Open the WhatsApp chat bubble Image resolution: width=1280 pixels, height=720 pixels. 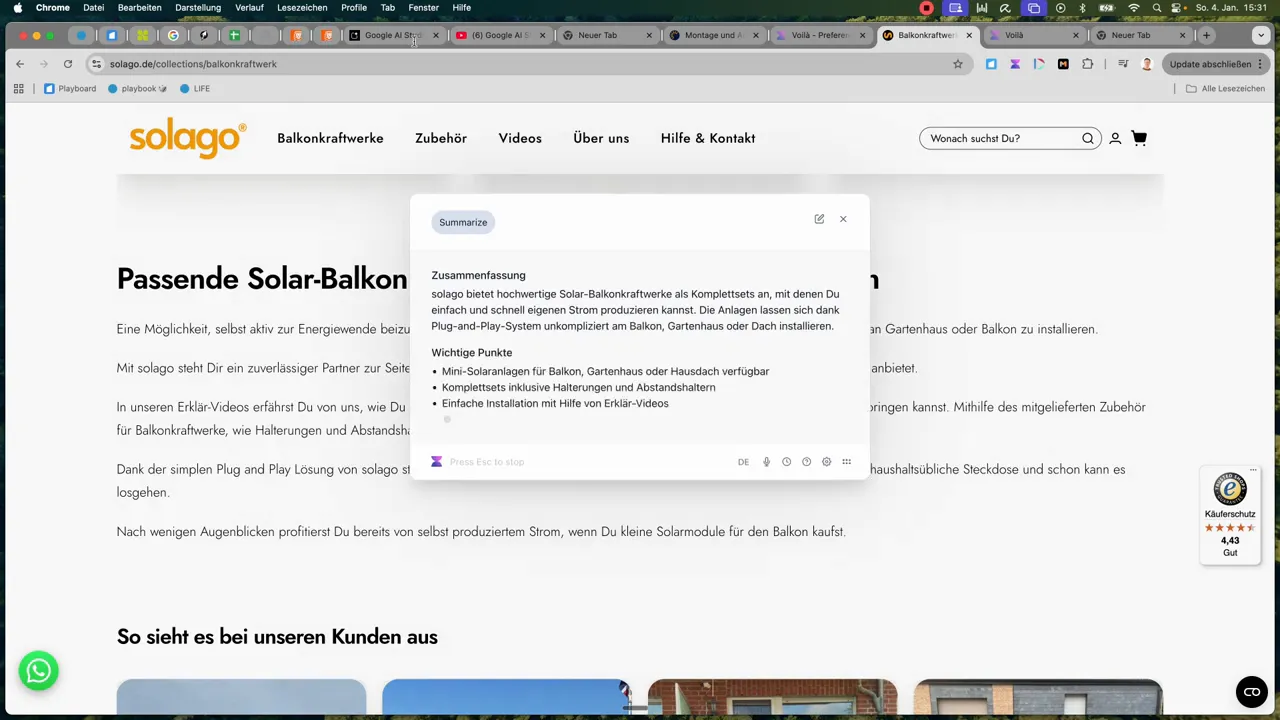pyautogui.click(x=38, y=671)
